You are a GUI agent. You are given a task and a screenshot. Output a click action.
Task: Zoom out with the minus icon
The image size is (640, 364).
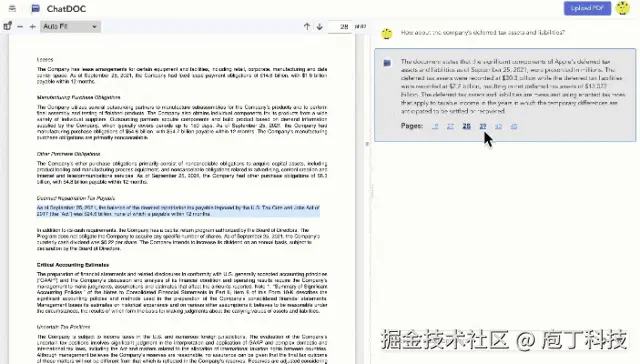(x=20, y=27)
